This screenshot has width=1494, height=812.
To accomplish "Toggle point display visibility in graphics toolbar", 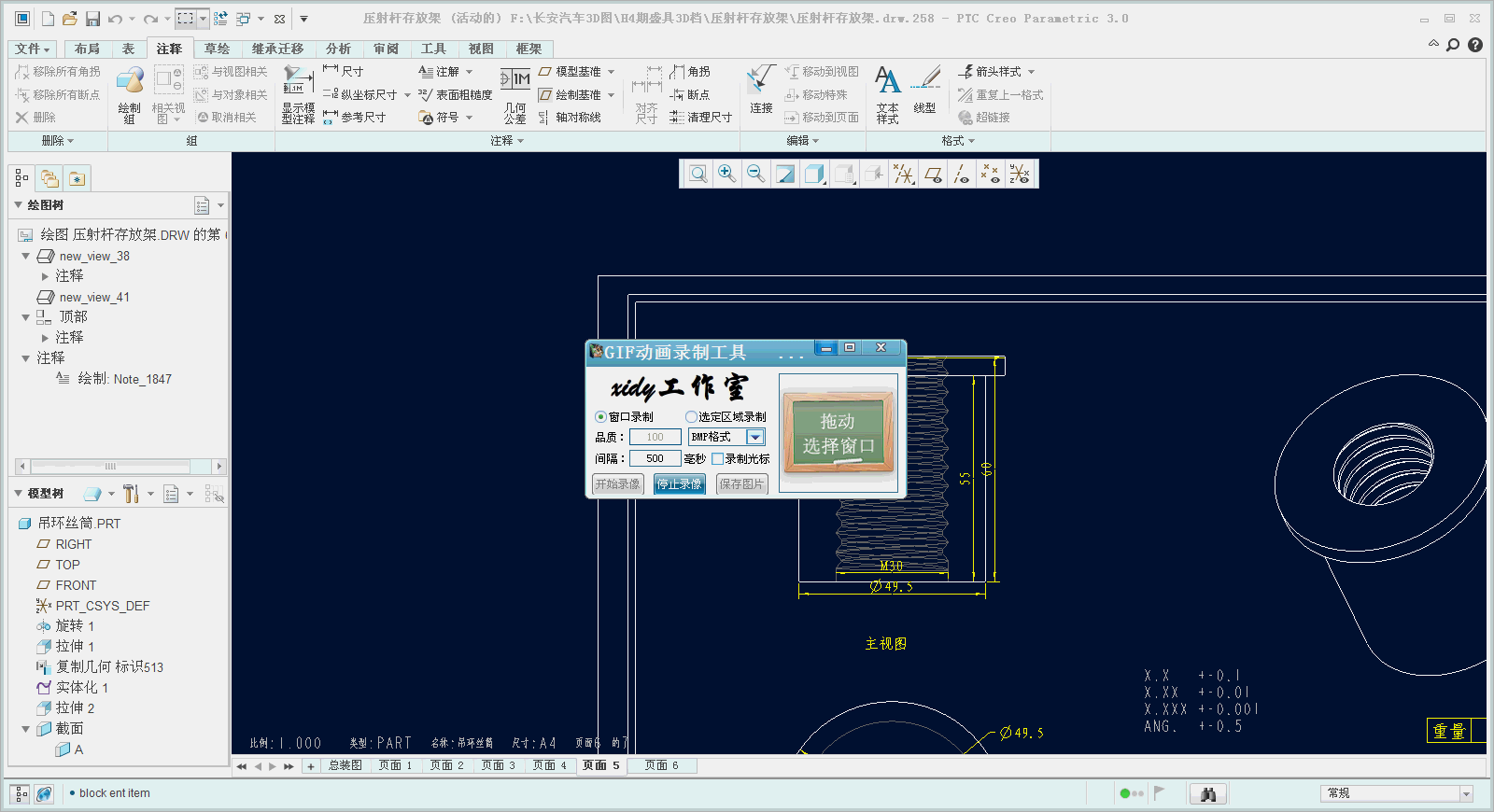I will [x=991, y=174].
